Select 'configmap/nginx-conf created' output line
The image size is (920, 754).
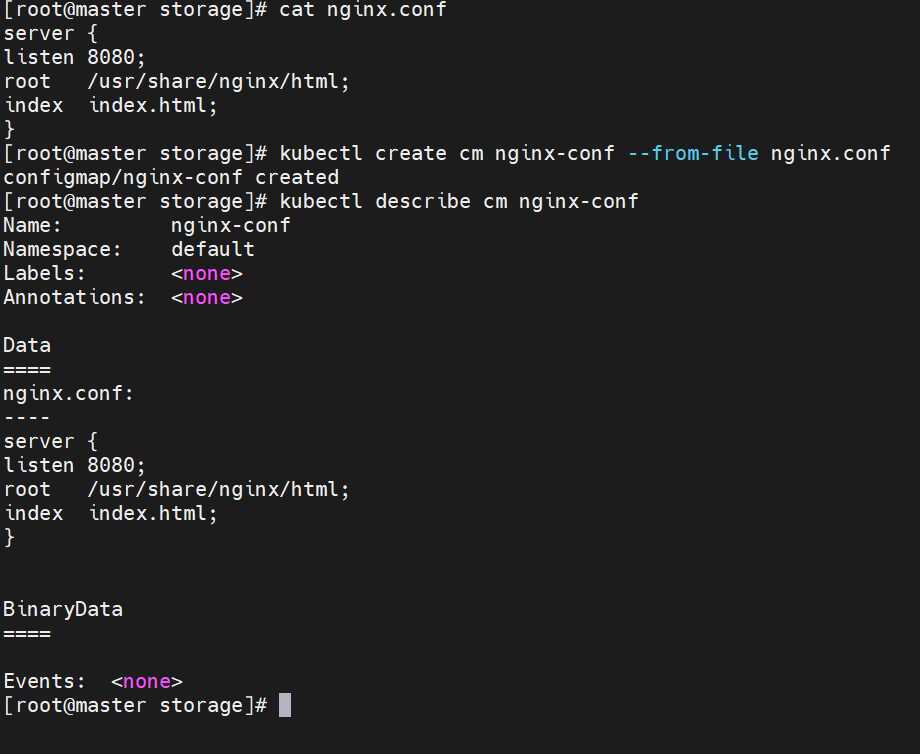[171, 178]
